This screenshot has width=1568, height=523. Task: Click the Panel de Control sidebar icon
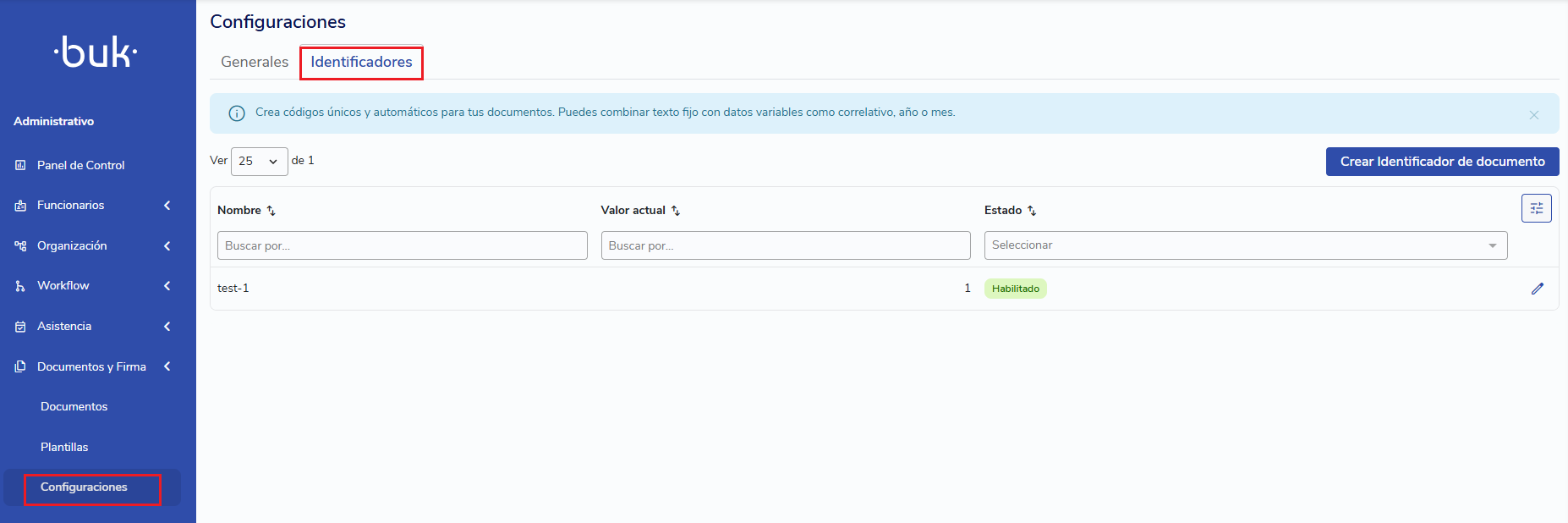[x=20, y=165]
